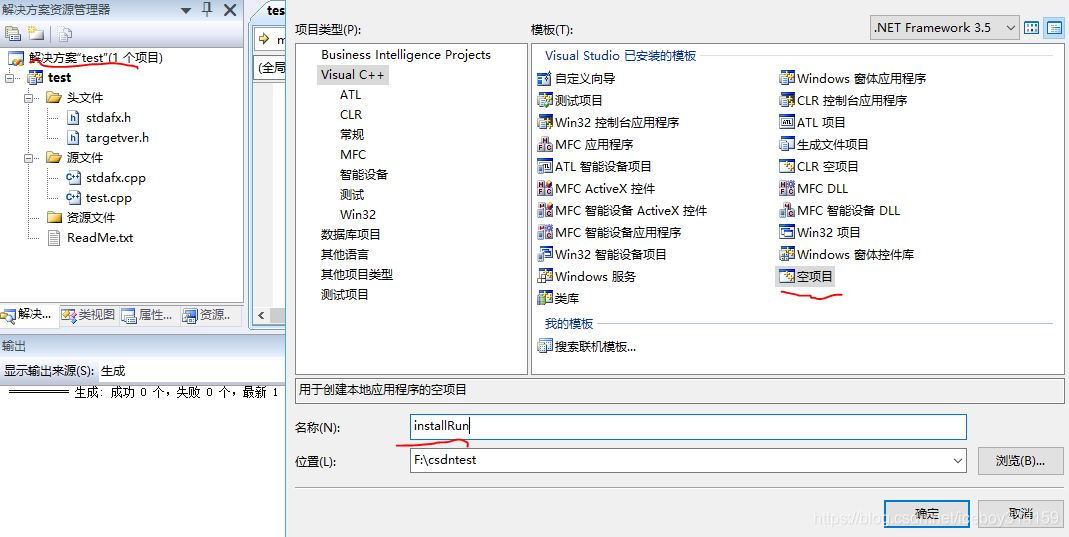The height and width of the screenshot is (537, 1069).
Task: Click the 浏览(B)... button
Action: pos(1020,461)
